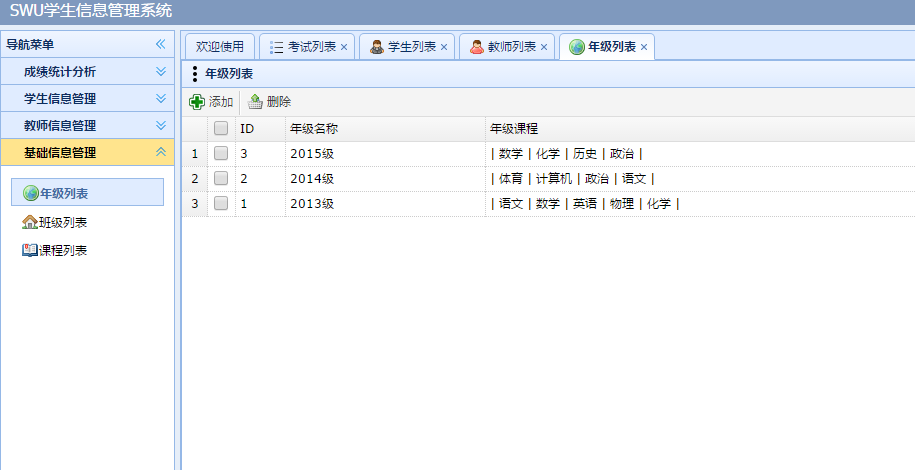Click globe icon beside sidebar 年级列表

pos(30,193)
